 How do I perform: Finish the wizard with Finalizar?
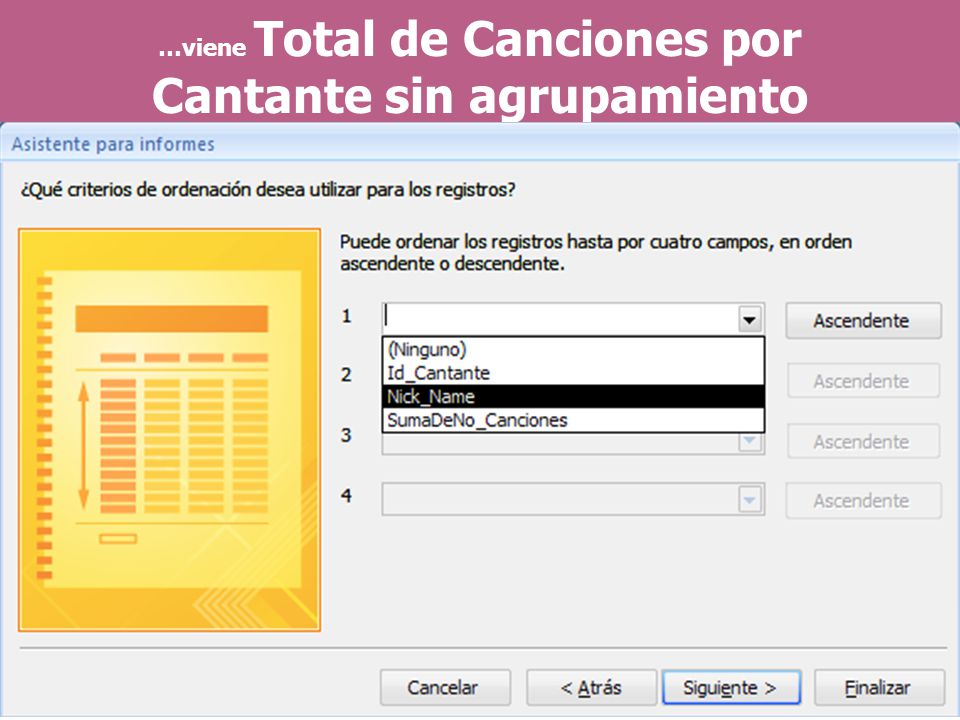879,688
